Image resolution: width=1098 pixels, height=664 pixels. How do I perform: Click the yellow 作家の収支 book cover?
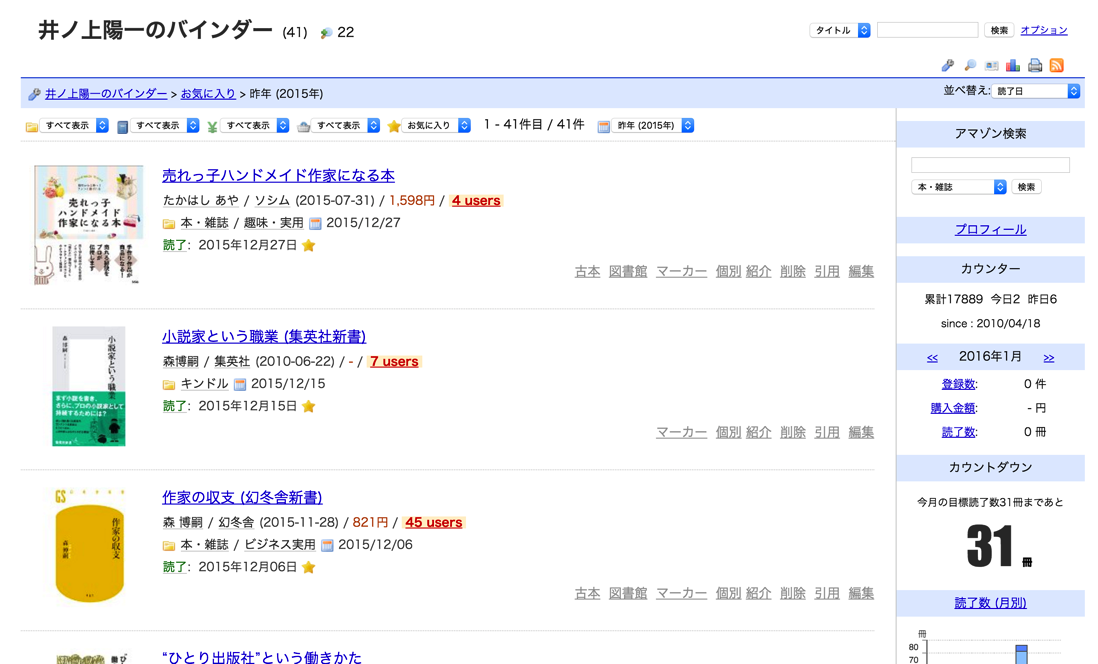(88, 547)
